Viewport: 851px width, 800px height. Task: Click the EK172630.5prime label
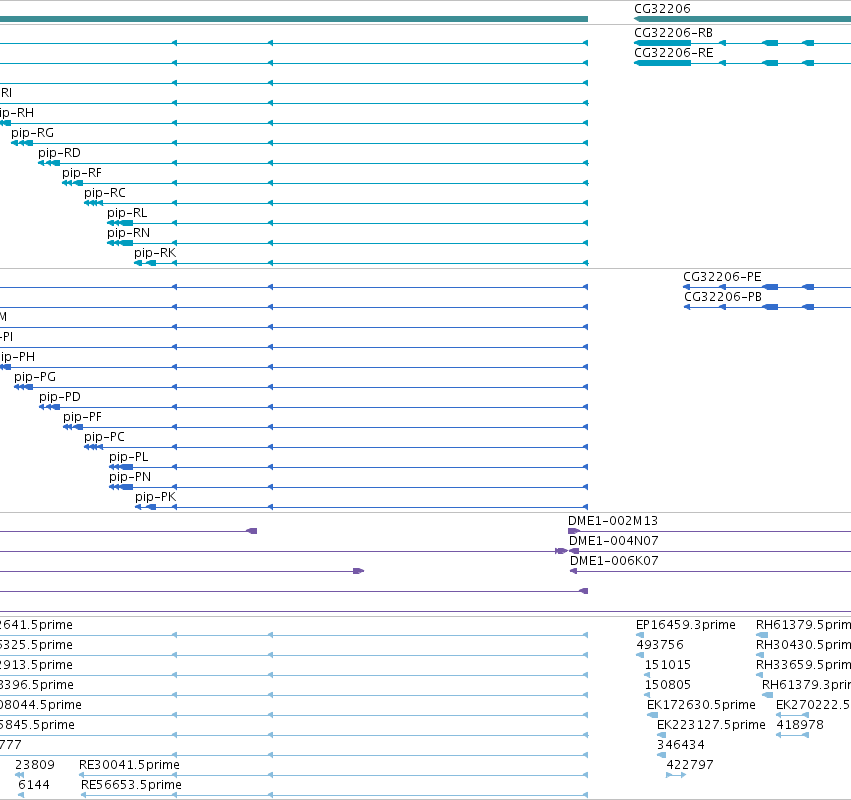[701, 705]
